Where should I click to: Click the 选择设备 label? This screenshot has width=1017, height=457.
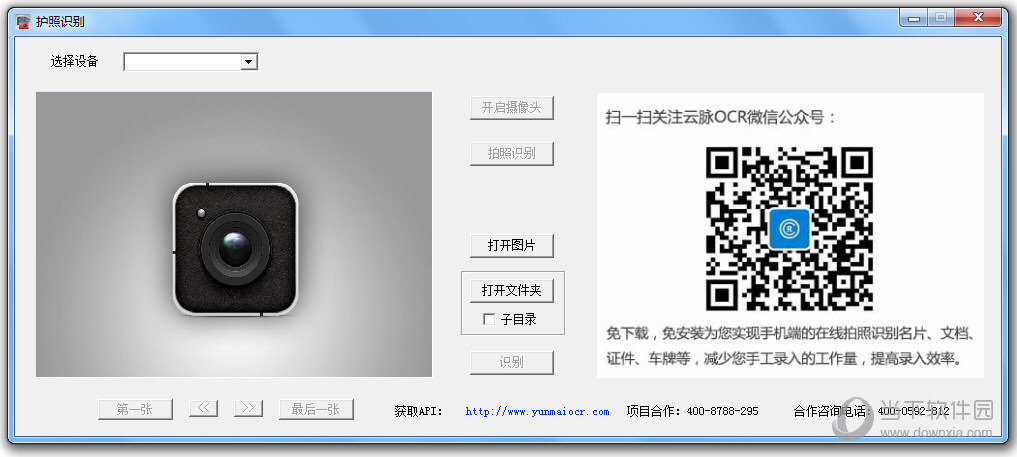tap(75, 62)
